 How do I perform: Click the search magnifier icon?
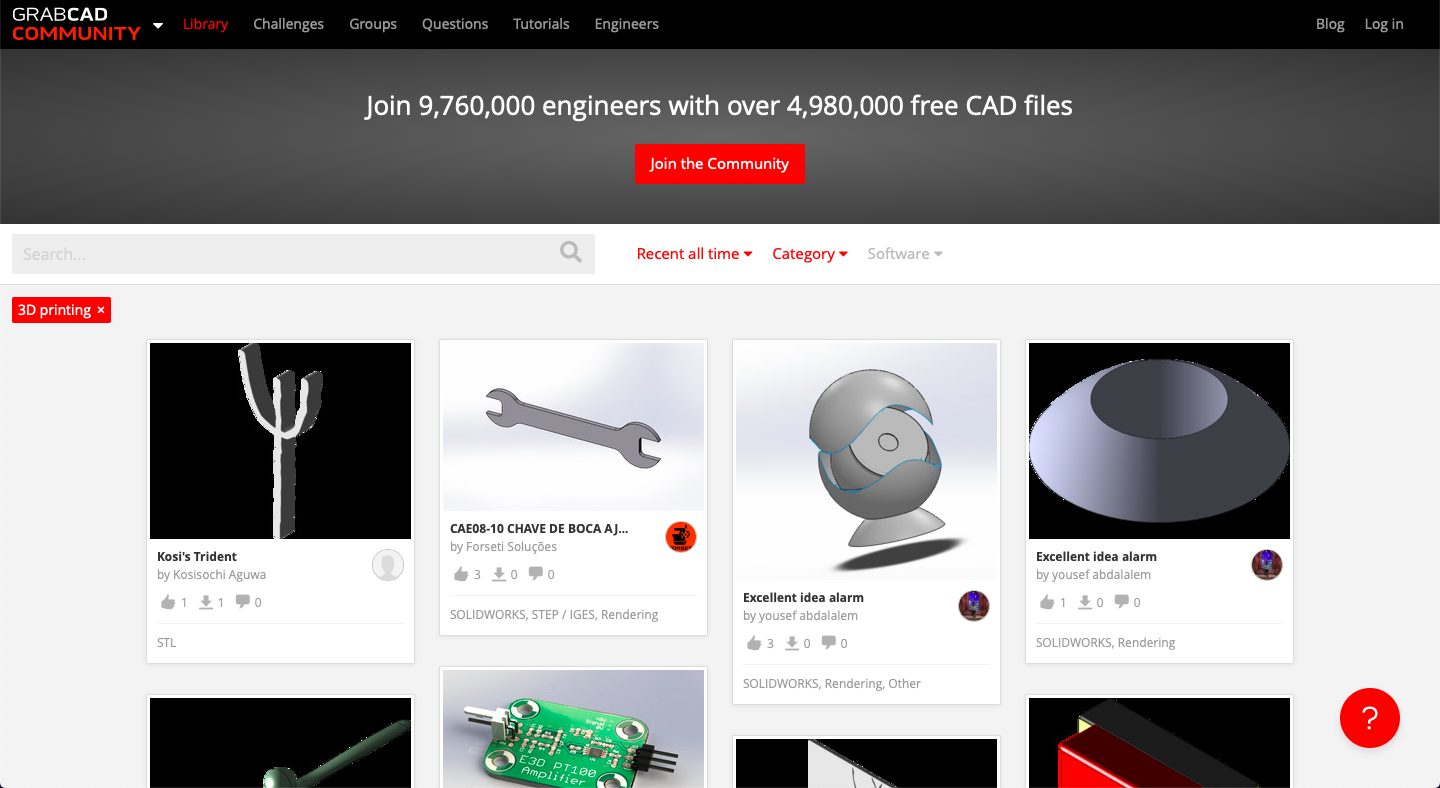click(571, 252)
